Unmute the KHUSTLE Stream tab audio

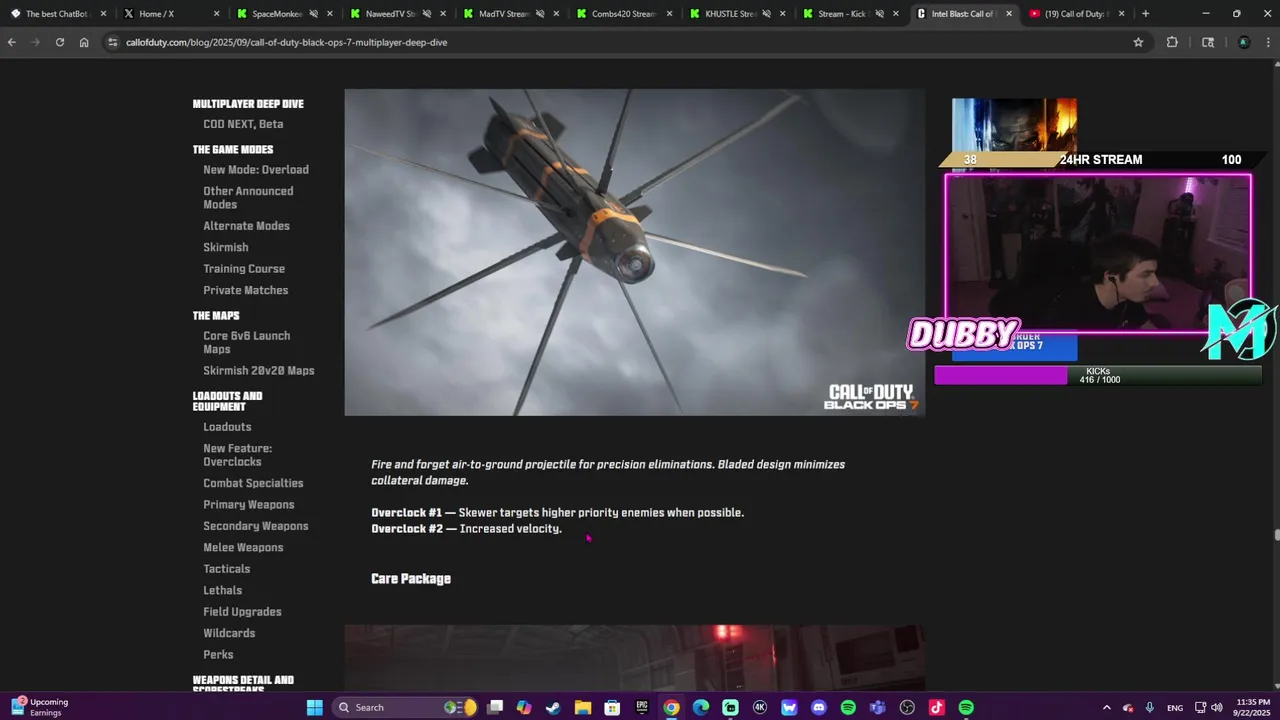(x=765, y=14)
